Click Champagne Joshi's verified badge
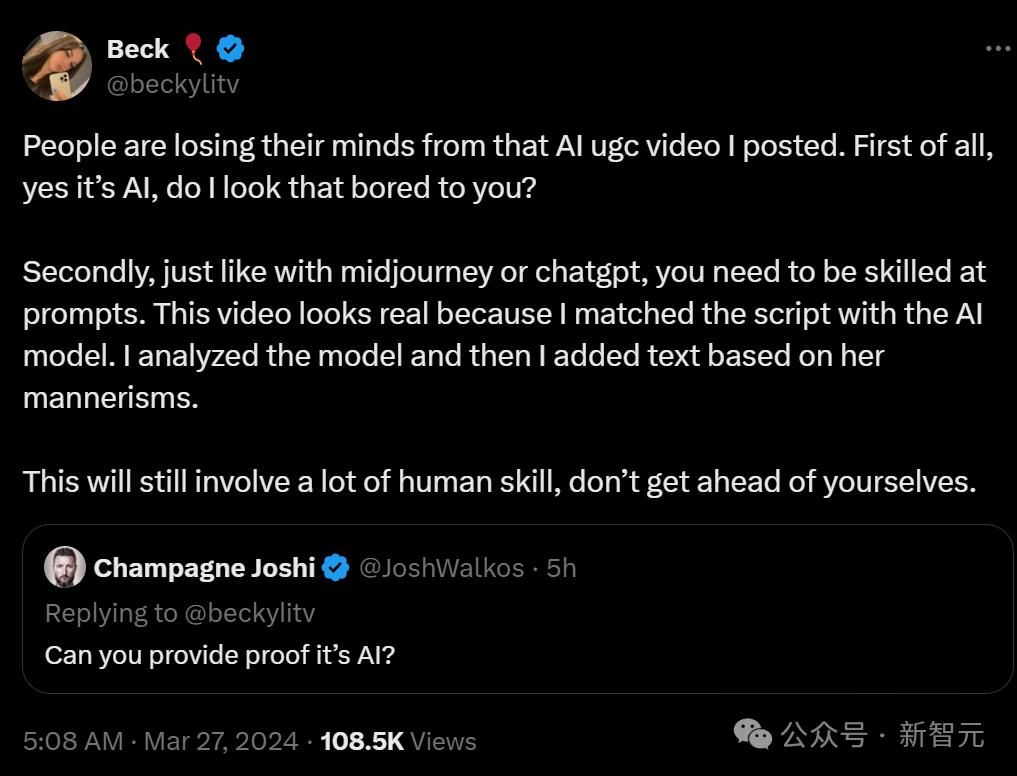The image size is (1017, 776). [335, 568]
